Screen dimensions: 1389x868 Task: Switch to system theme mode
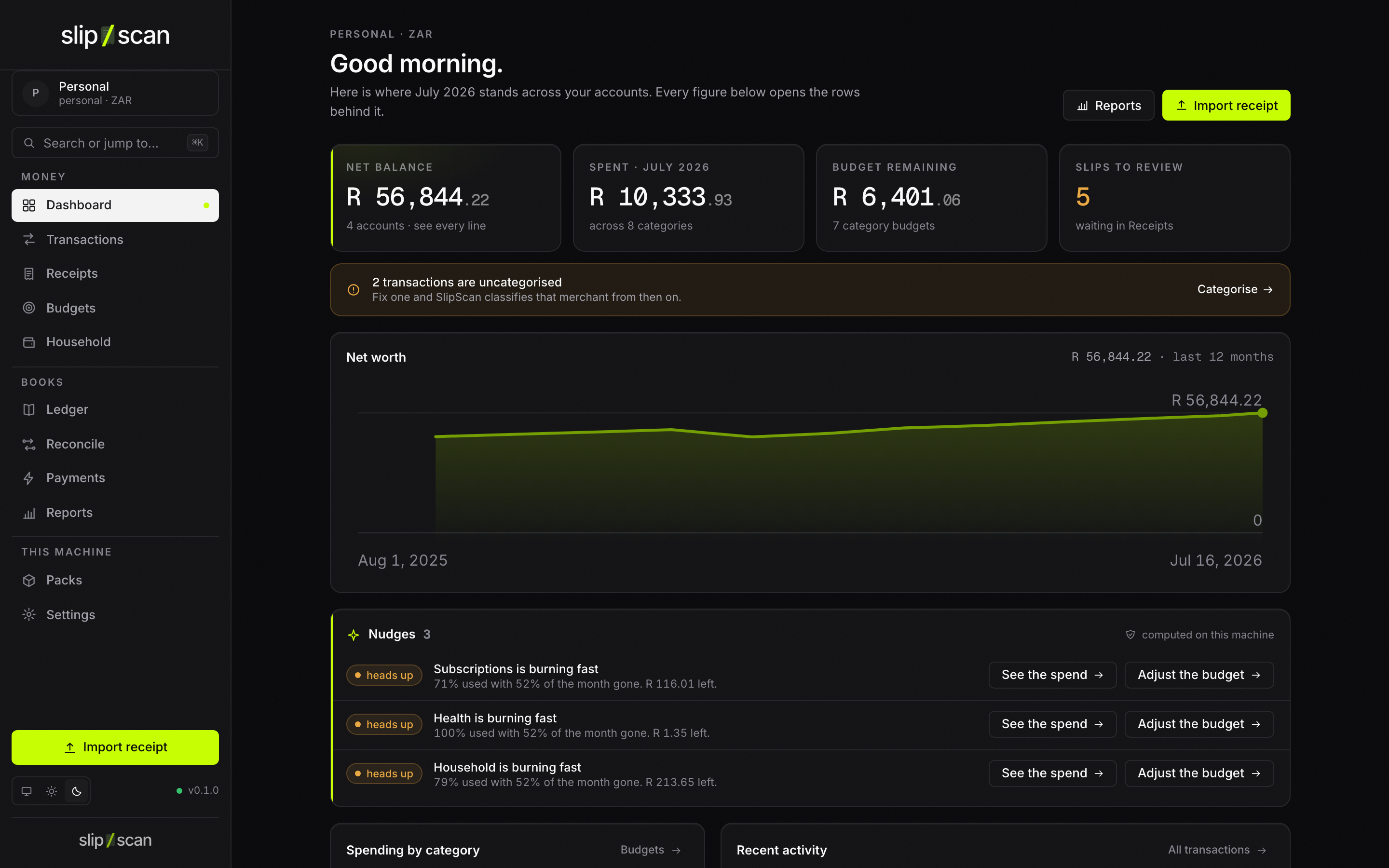coord(27,791)
